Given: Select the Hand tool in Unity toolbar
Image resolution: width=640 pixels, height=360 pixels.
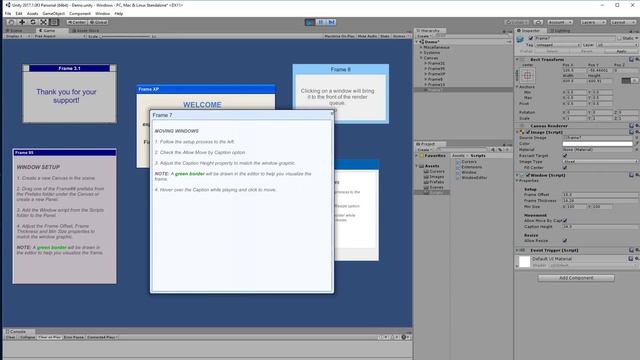Looking at the screenshot, I should click(x=11, y=22).
